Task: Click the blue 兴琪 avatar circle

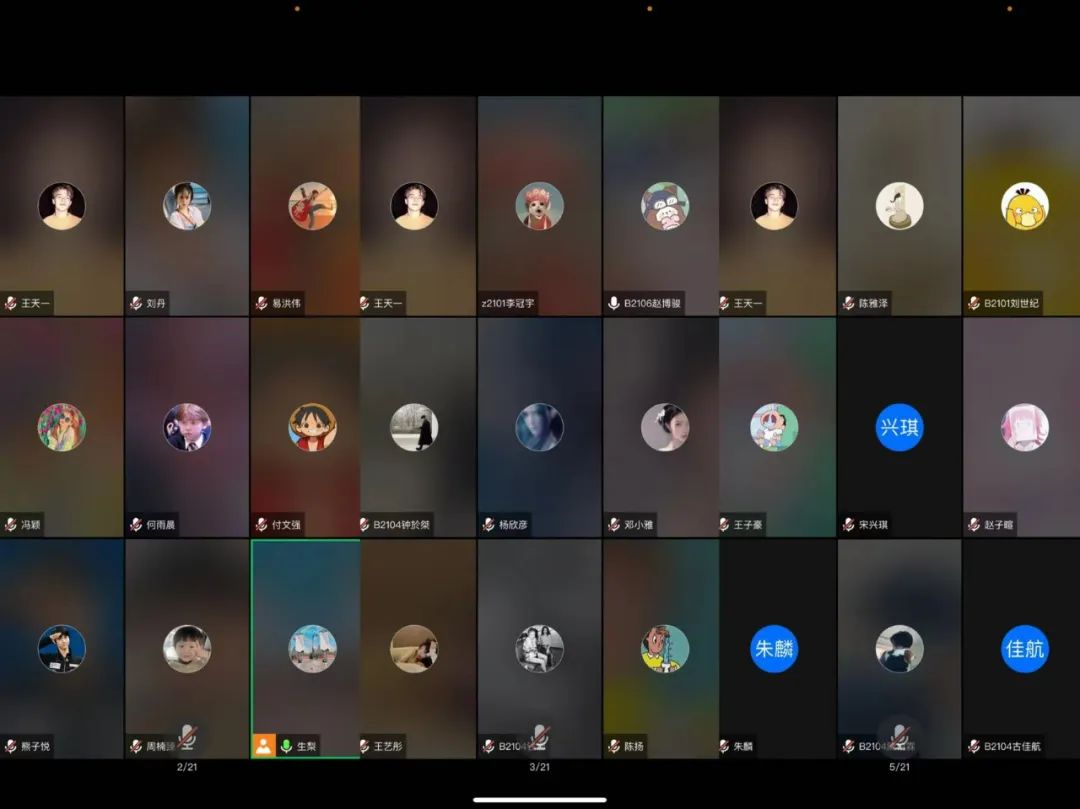Action: pos(899,427)
